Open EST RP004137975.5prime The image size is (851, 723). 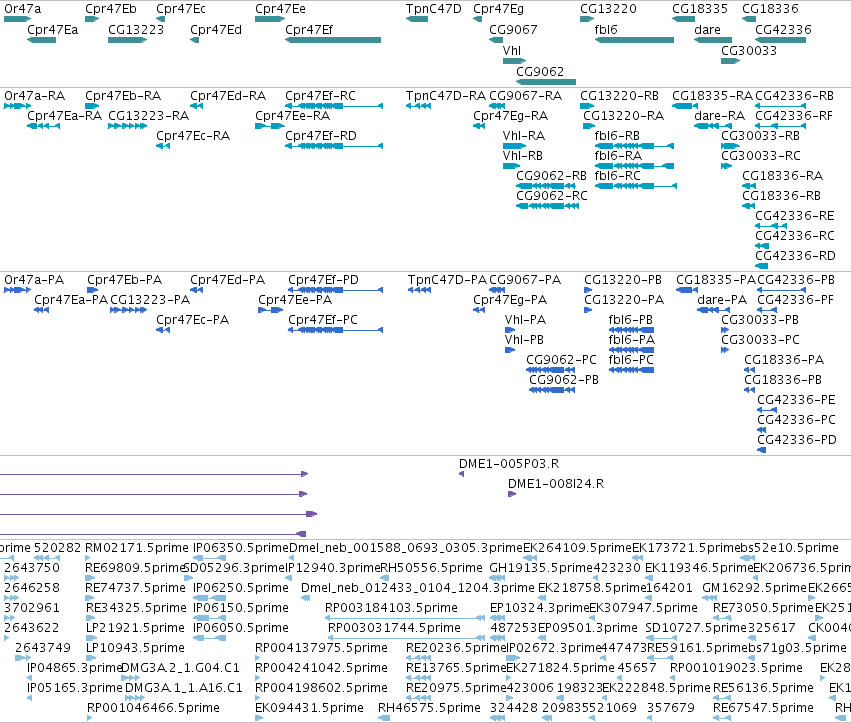259,658
